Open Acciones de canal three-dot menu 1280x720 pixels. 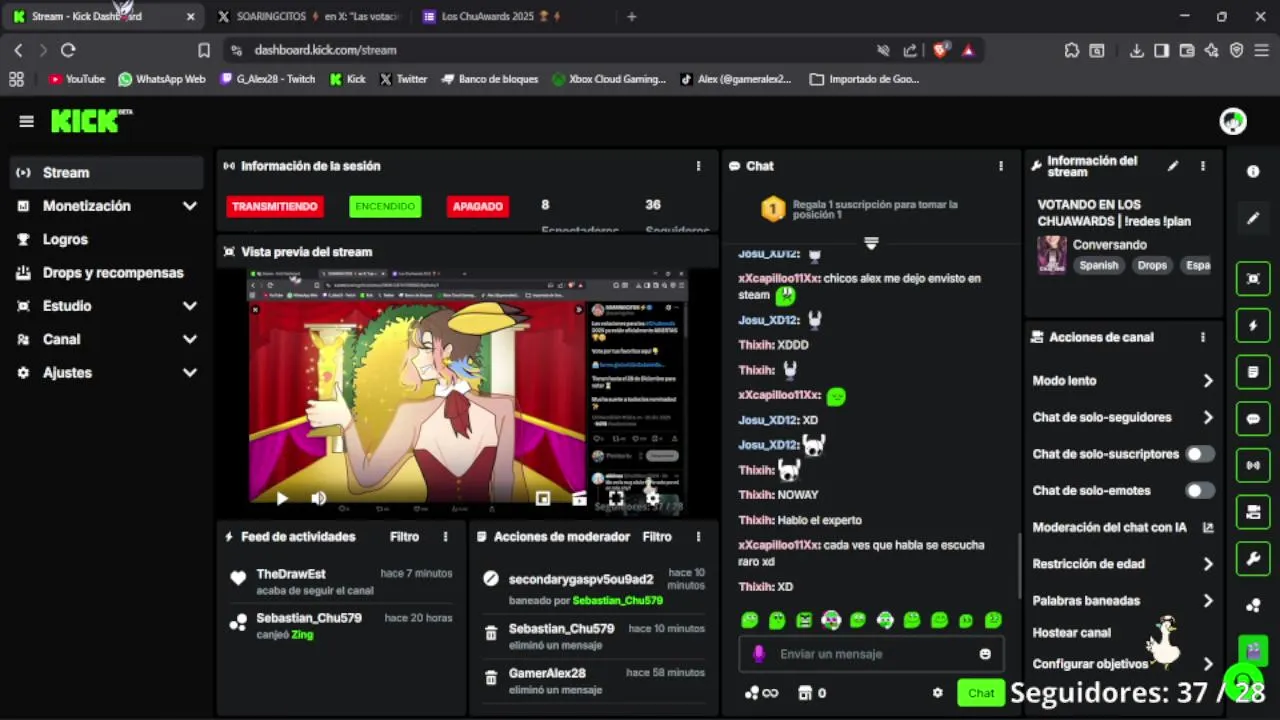tap(1203, 337)
